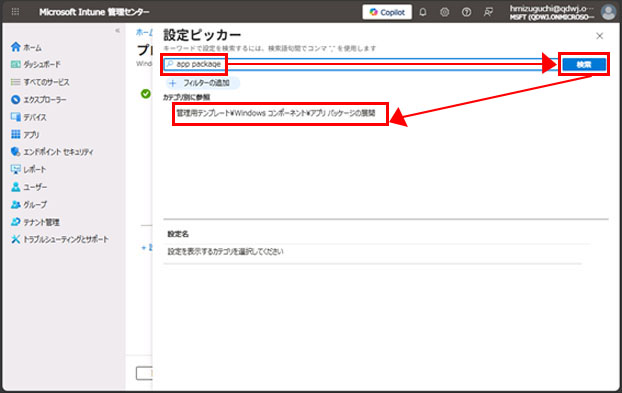Open the account avatar menu
Screen dimensions: 622x393
point(608,12)
